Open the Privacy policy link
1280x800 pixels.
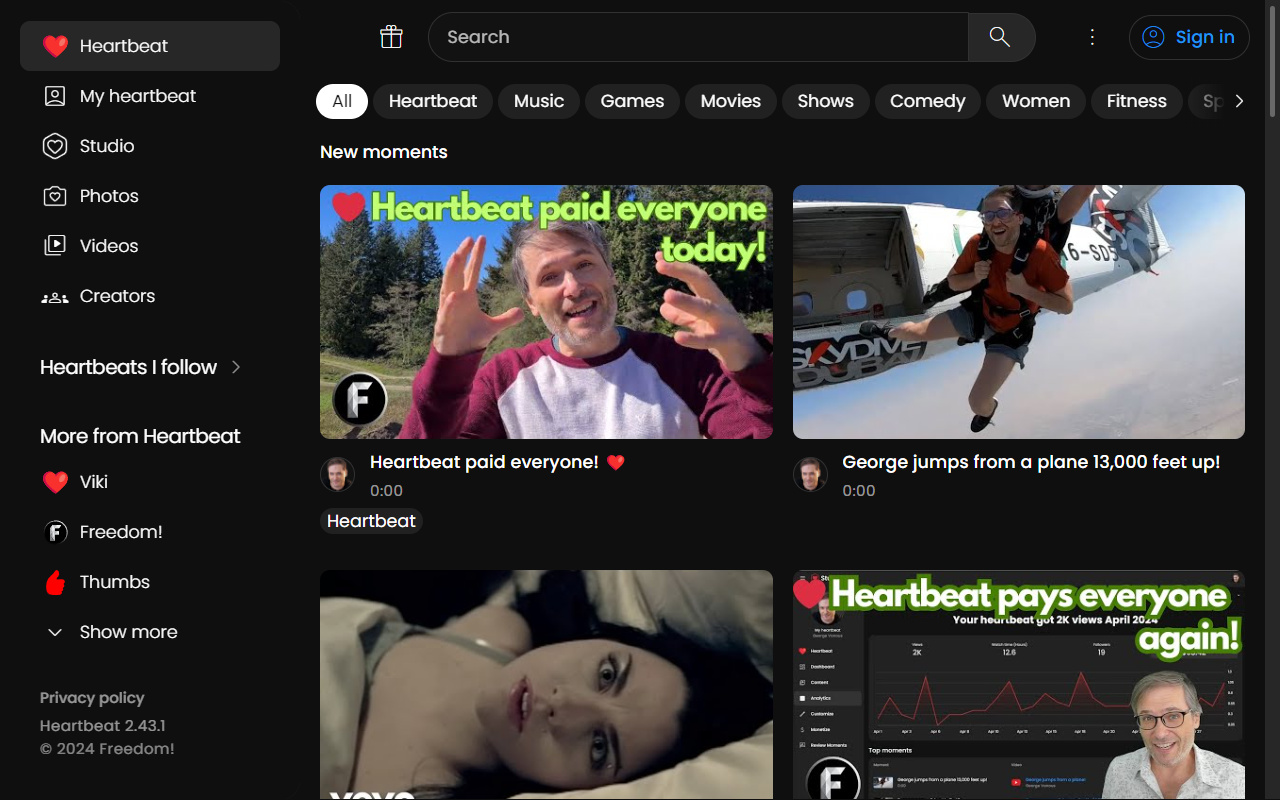(x=92, y=698)
